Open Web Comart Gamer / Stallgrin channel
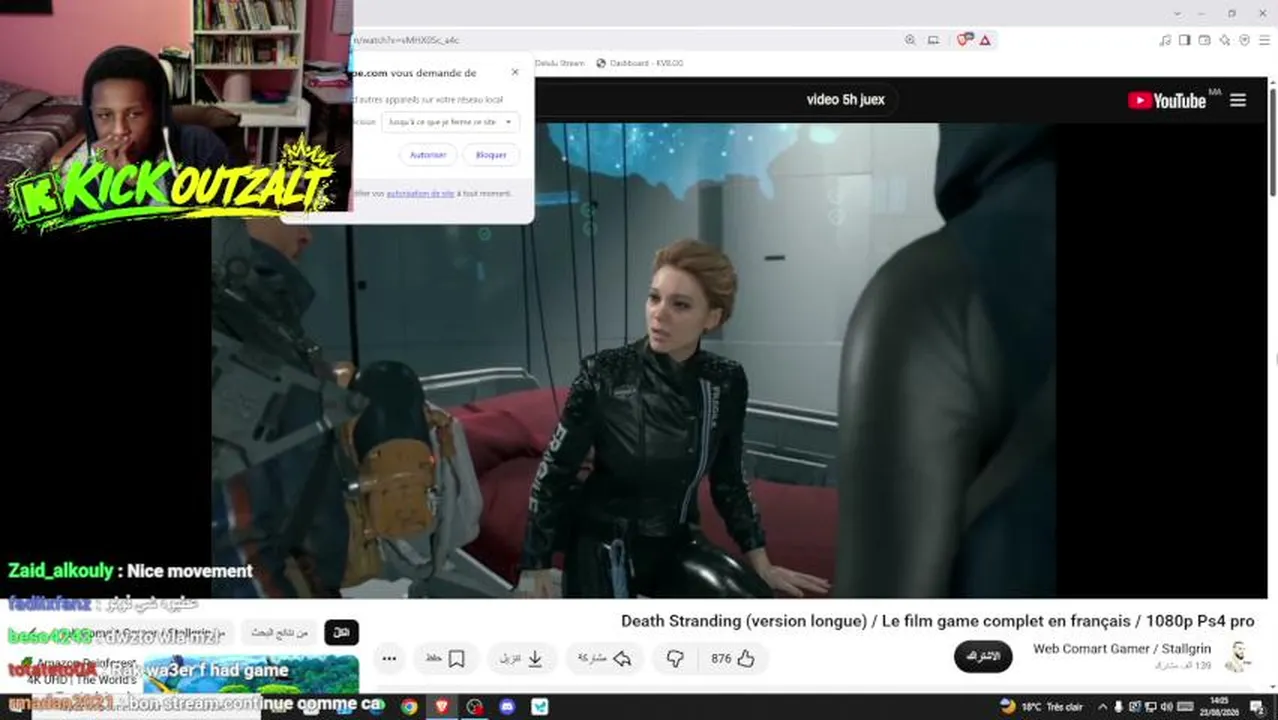1278x720 pixels. (x=1122, y=649)
